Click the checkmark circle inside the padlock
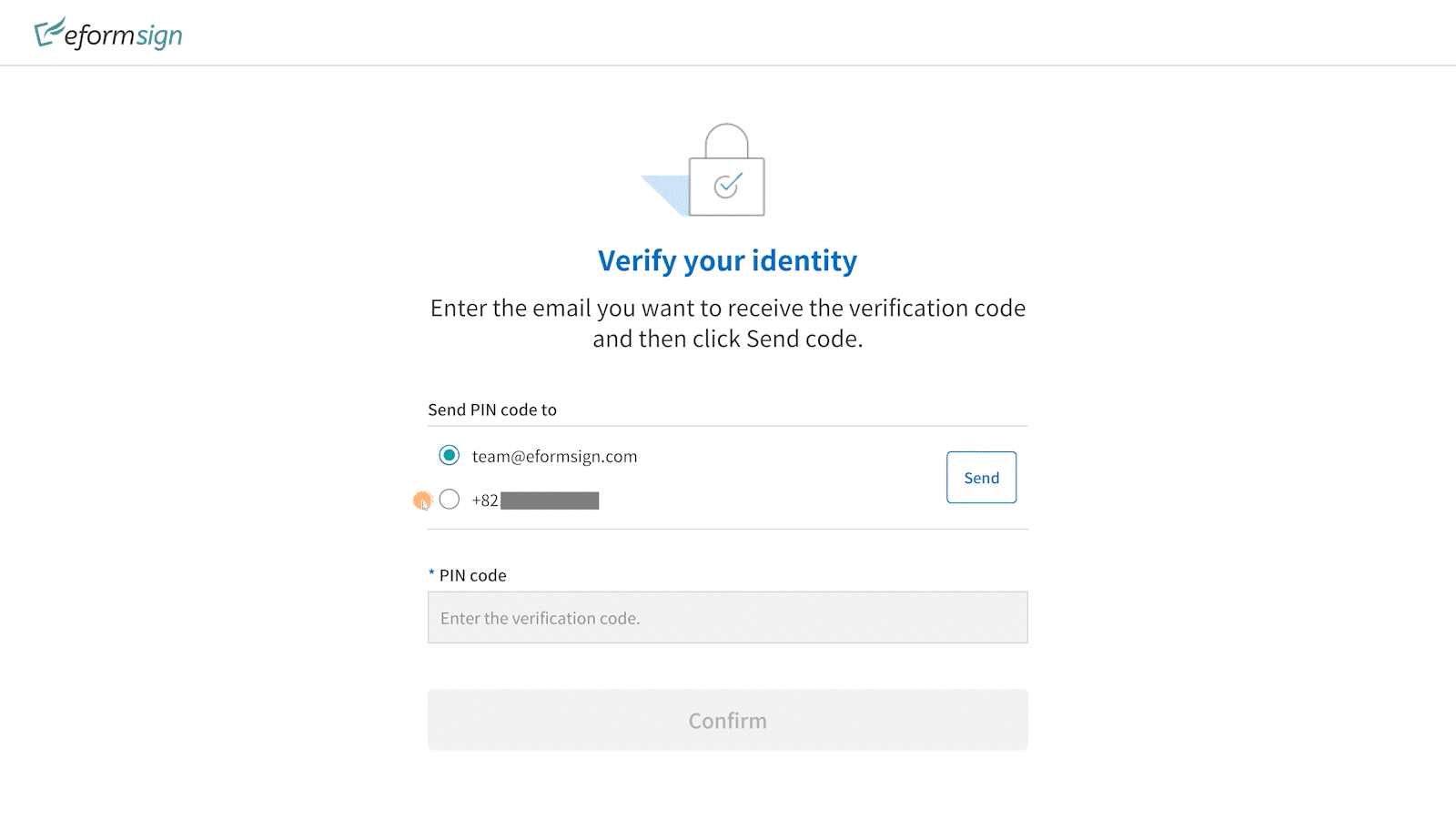Screen dimensions: 1456x819 pyautogui.click(x=727, y=186)
